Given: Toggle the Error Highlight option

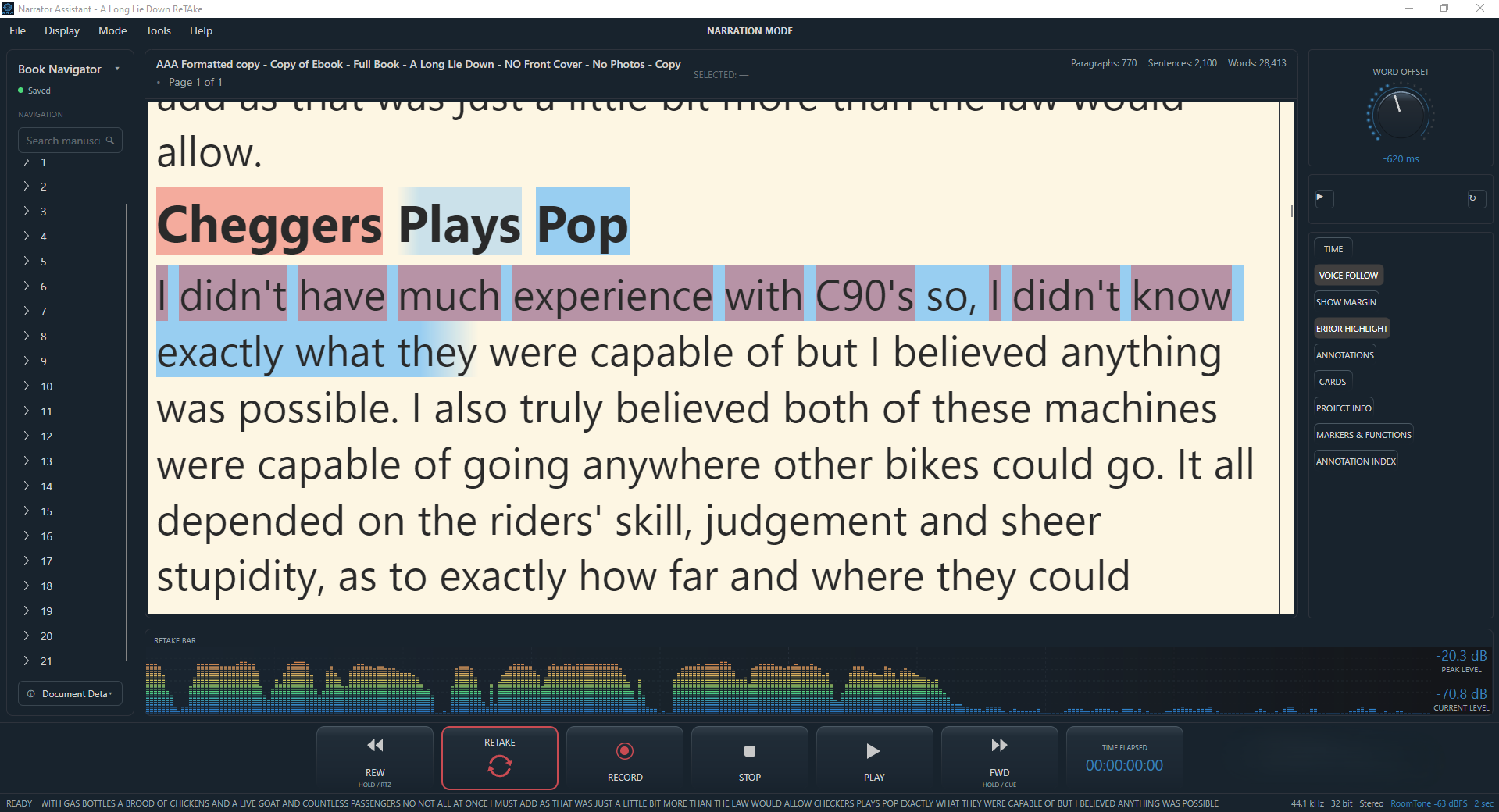Looking at the screenshot, I should click(x=1352, y=329).
